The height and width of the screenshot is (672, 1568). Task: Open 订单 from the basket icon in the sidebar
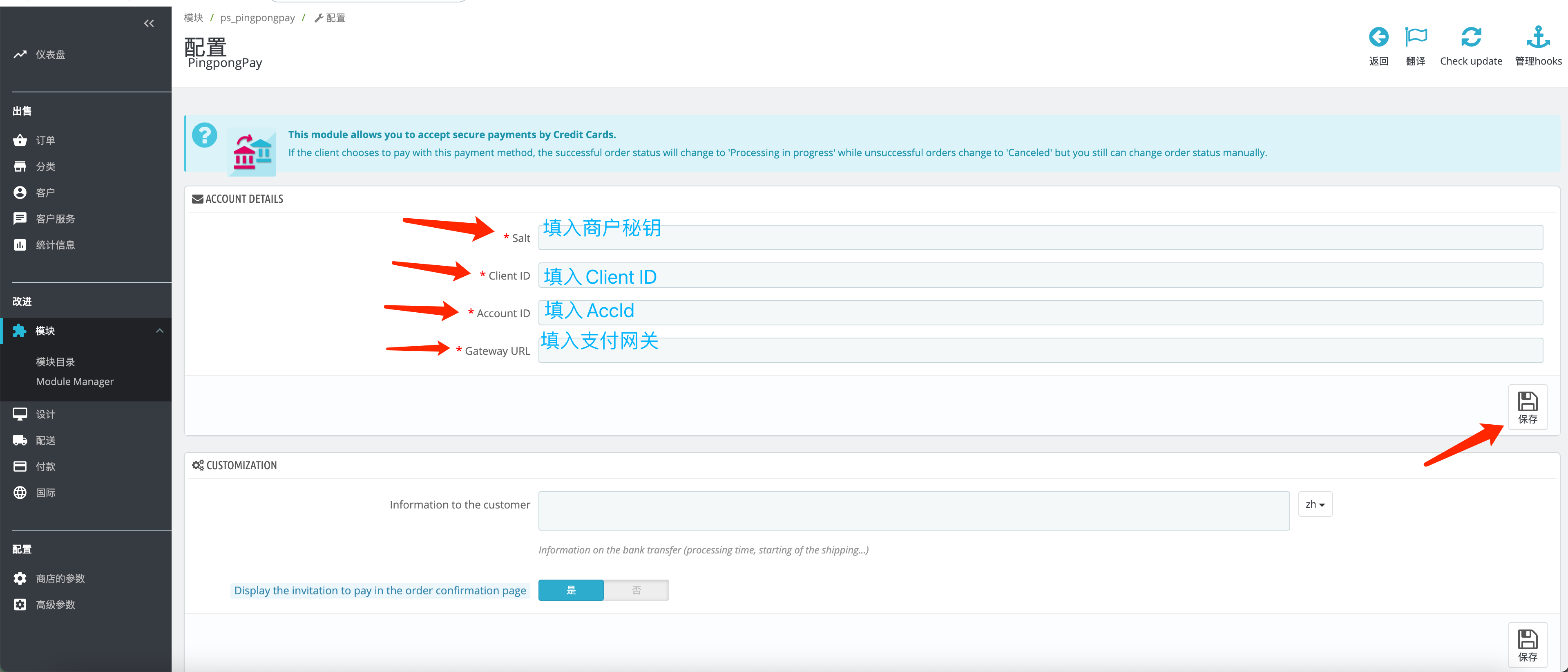coord(20,141)
